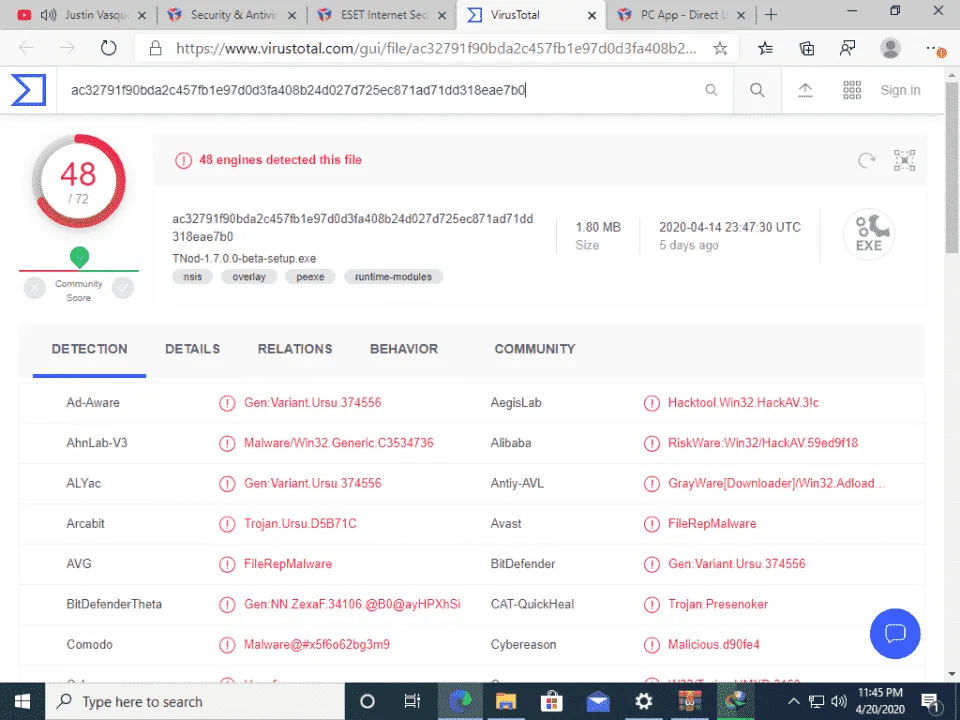
Task: Click Cybereason result Malicious.d90fe4
Action: click(x=713, y=645)
